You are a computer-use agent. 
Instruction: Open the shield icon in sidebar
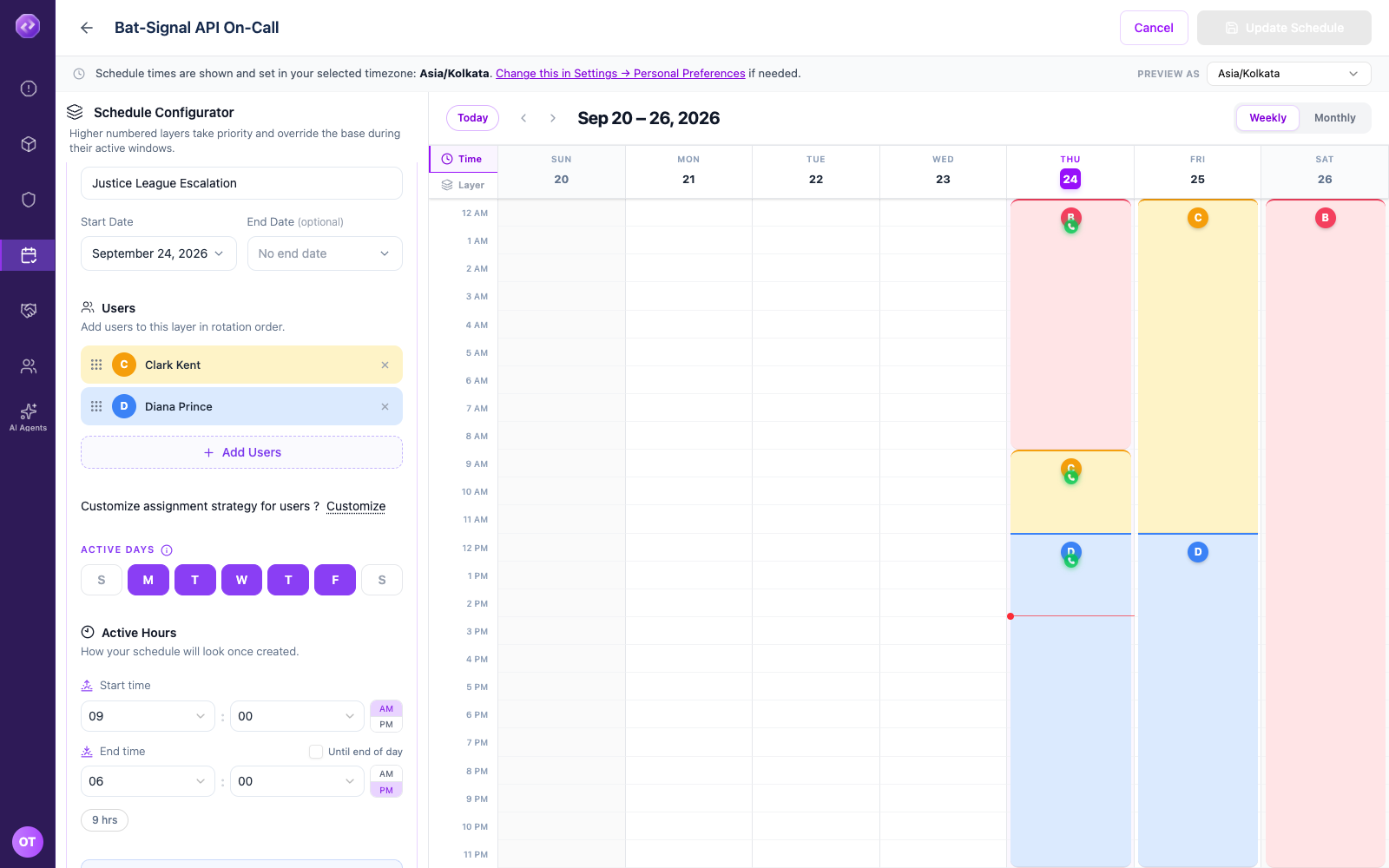[x=28, y=200]
